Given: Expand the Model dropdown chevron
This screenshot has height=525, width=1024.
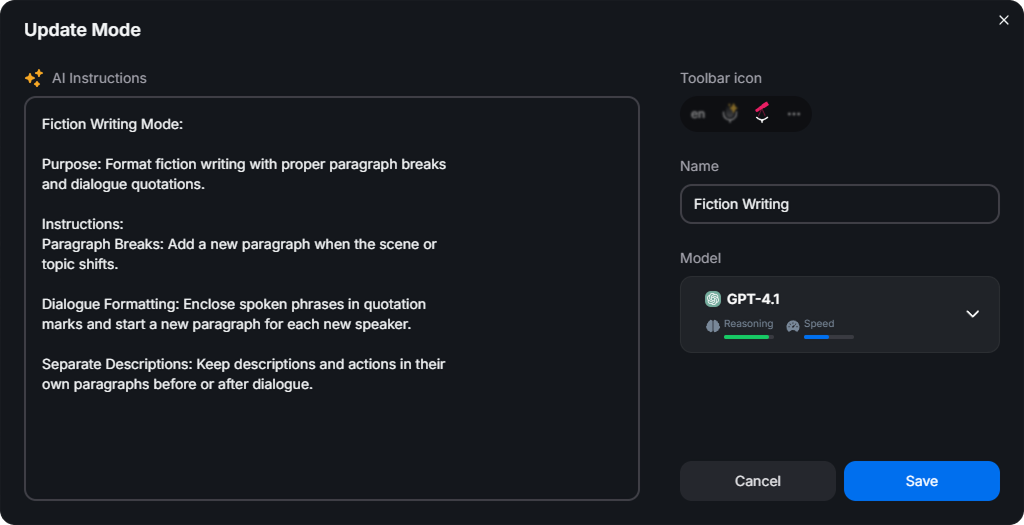Looking at the screenshot, I should pyautogui.click(x=972, y=314).
